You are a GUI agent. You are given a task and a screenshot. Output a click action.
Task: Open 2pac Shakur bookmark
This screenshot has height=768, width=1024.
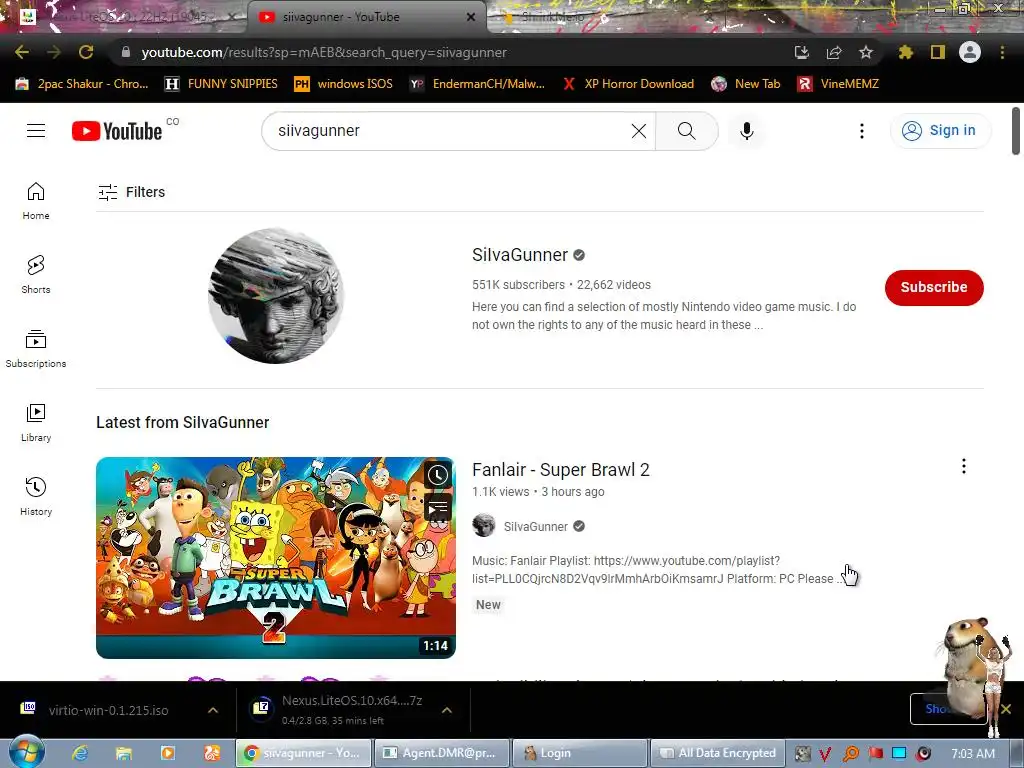(x=82, y=84)
